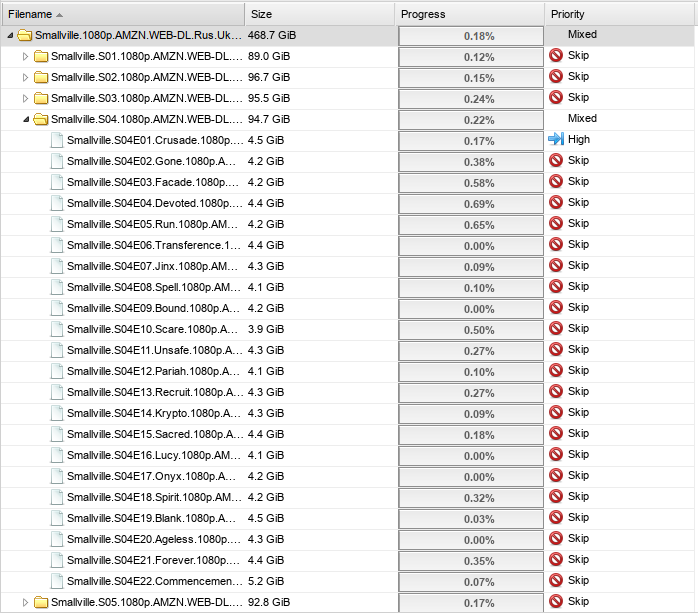Select the Smallville.S04E11.Unsafe file name
Image resolution: width=698 pixels, height=613 pixels.
pyautogui.click(x=155, y=350)
